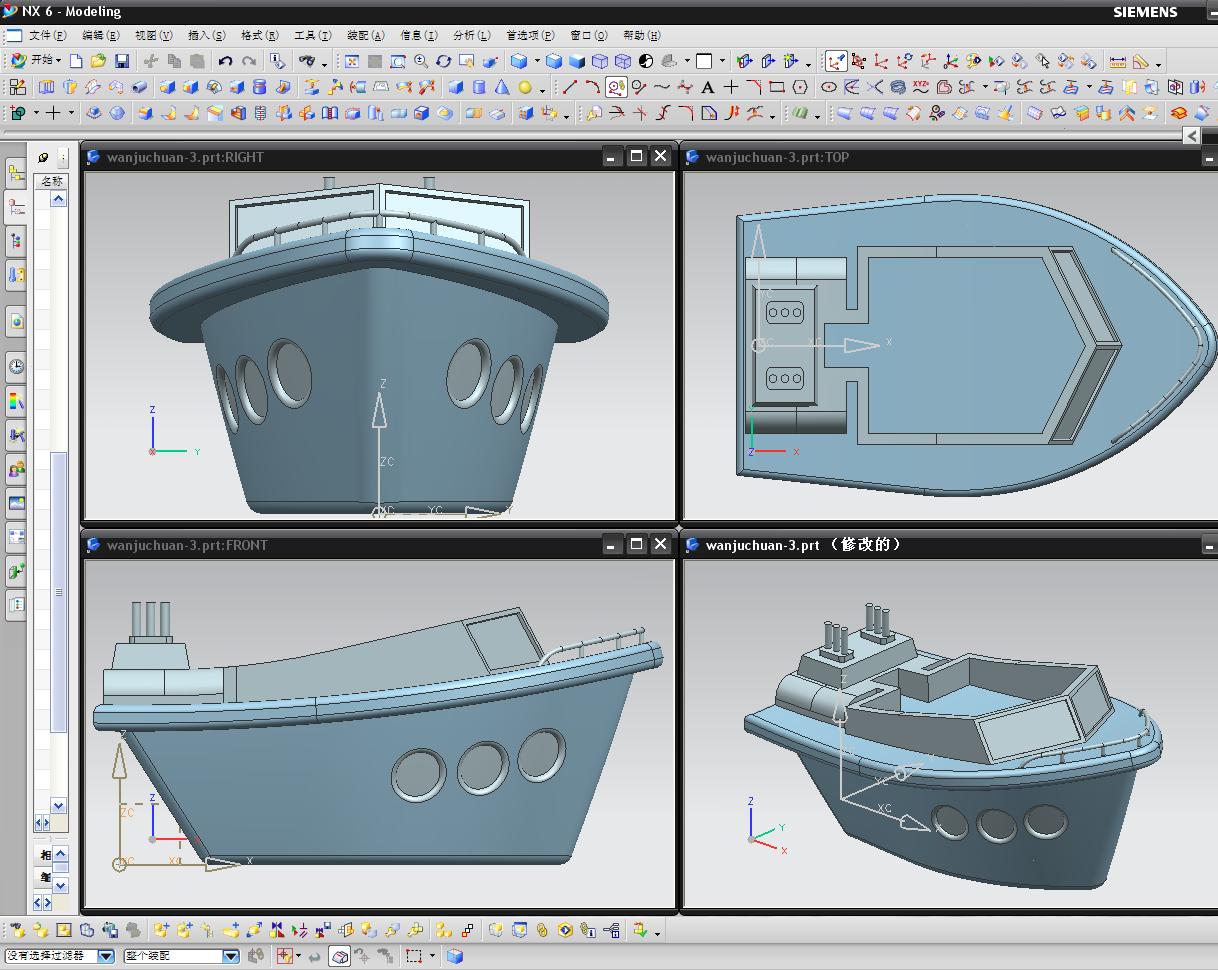Insert a Cylinder primitive
1218x970 pixels.
click(479, 87)
